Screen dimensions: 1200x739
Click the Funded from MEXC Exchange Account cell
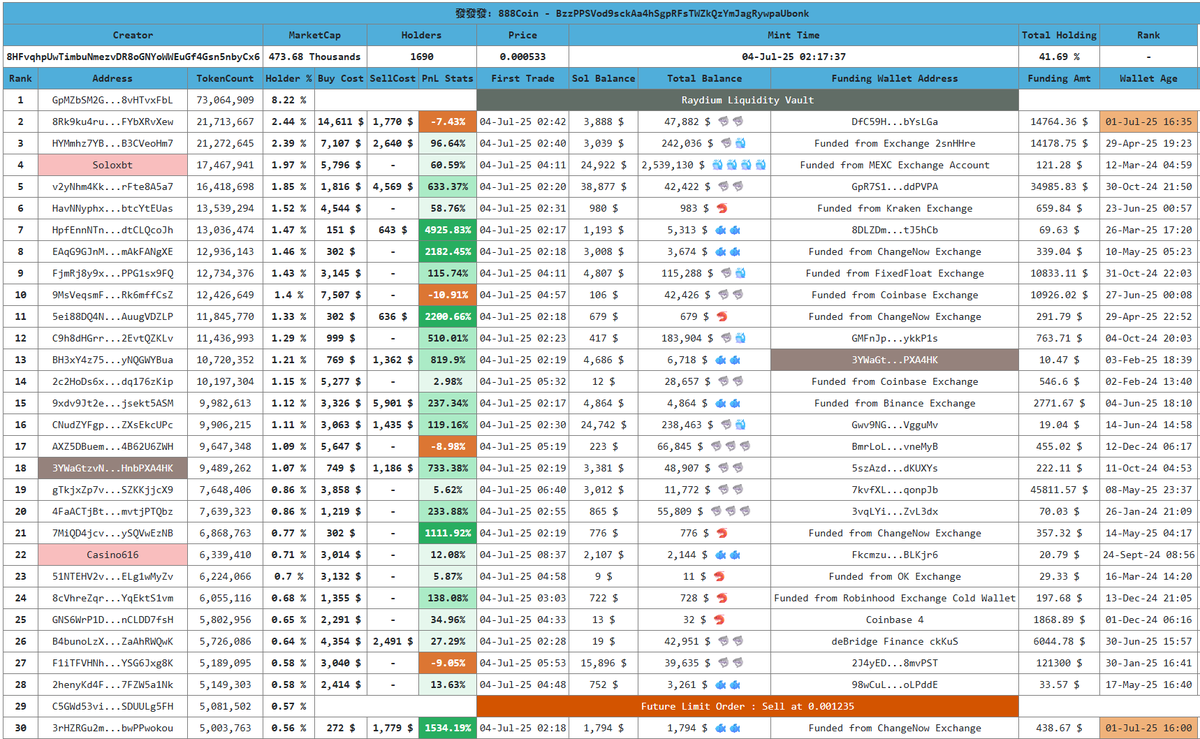tap(895, 165)
